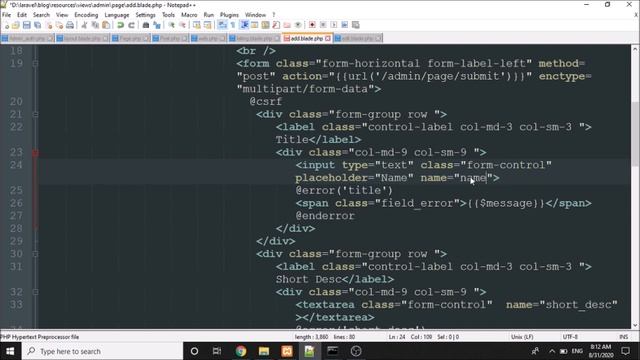Open the notification center icon
This screenshot has width=640, height=360.
(x=625, y=351)
